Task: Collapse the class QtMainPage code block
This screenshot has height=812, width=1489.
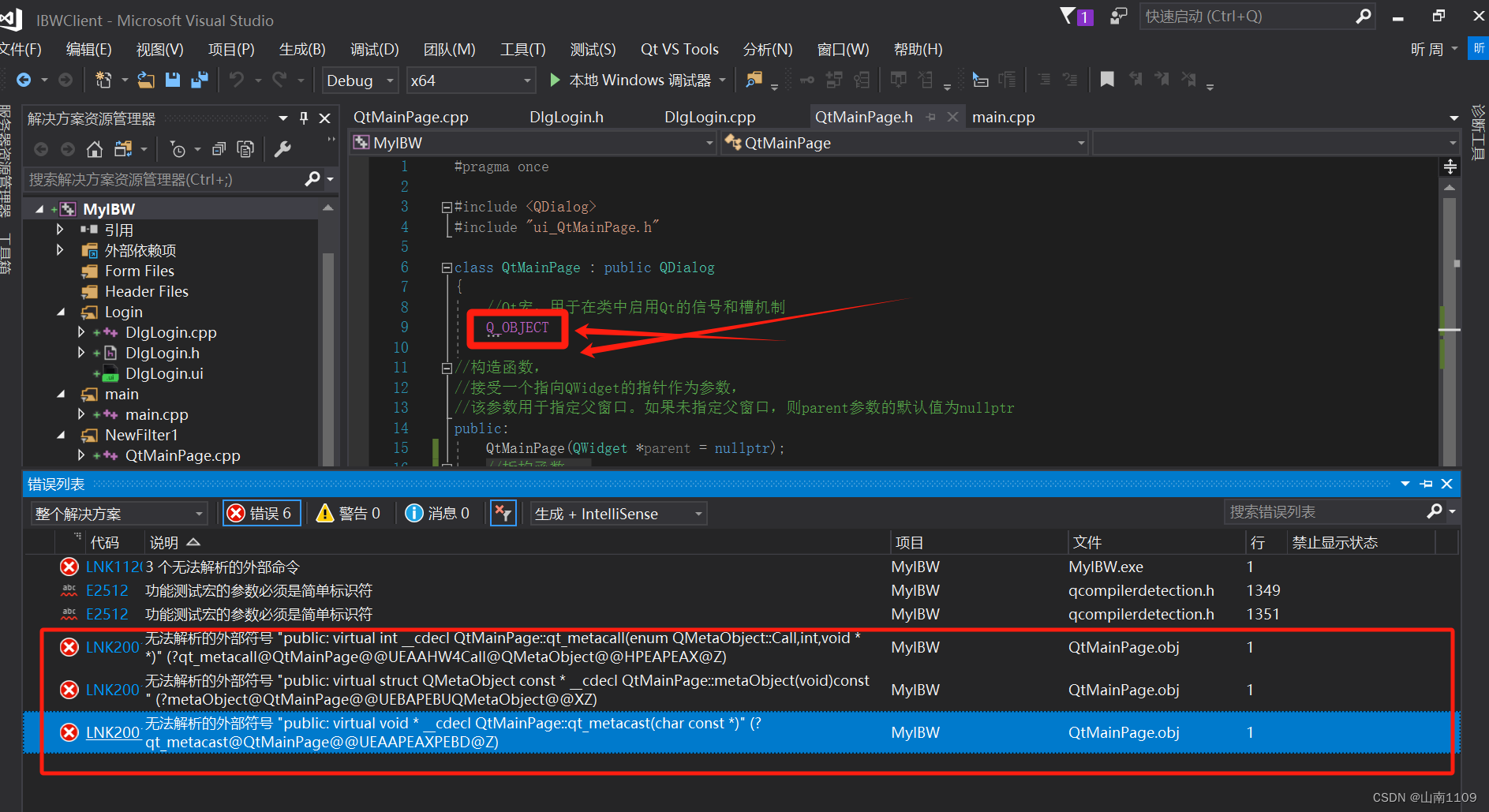Action: [447, 268]
